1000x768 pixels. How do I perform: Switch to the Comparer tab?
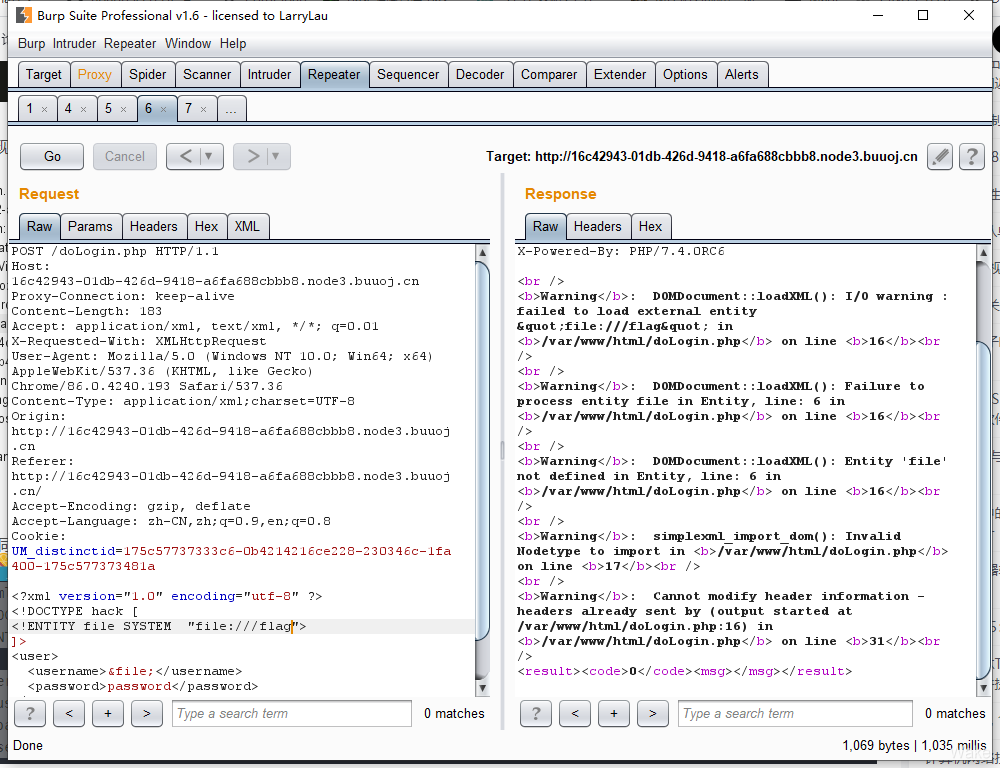coord(549,75)
